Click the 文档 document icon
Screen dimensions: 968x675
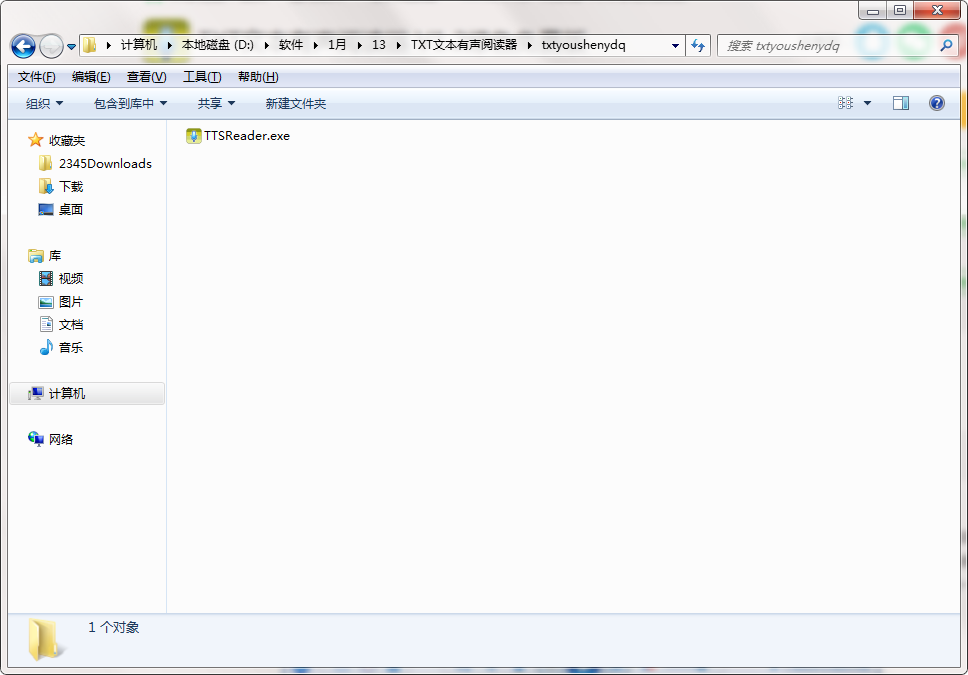pyautogui.click(x=46, y=324)
